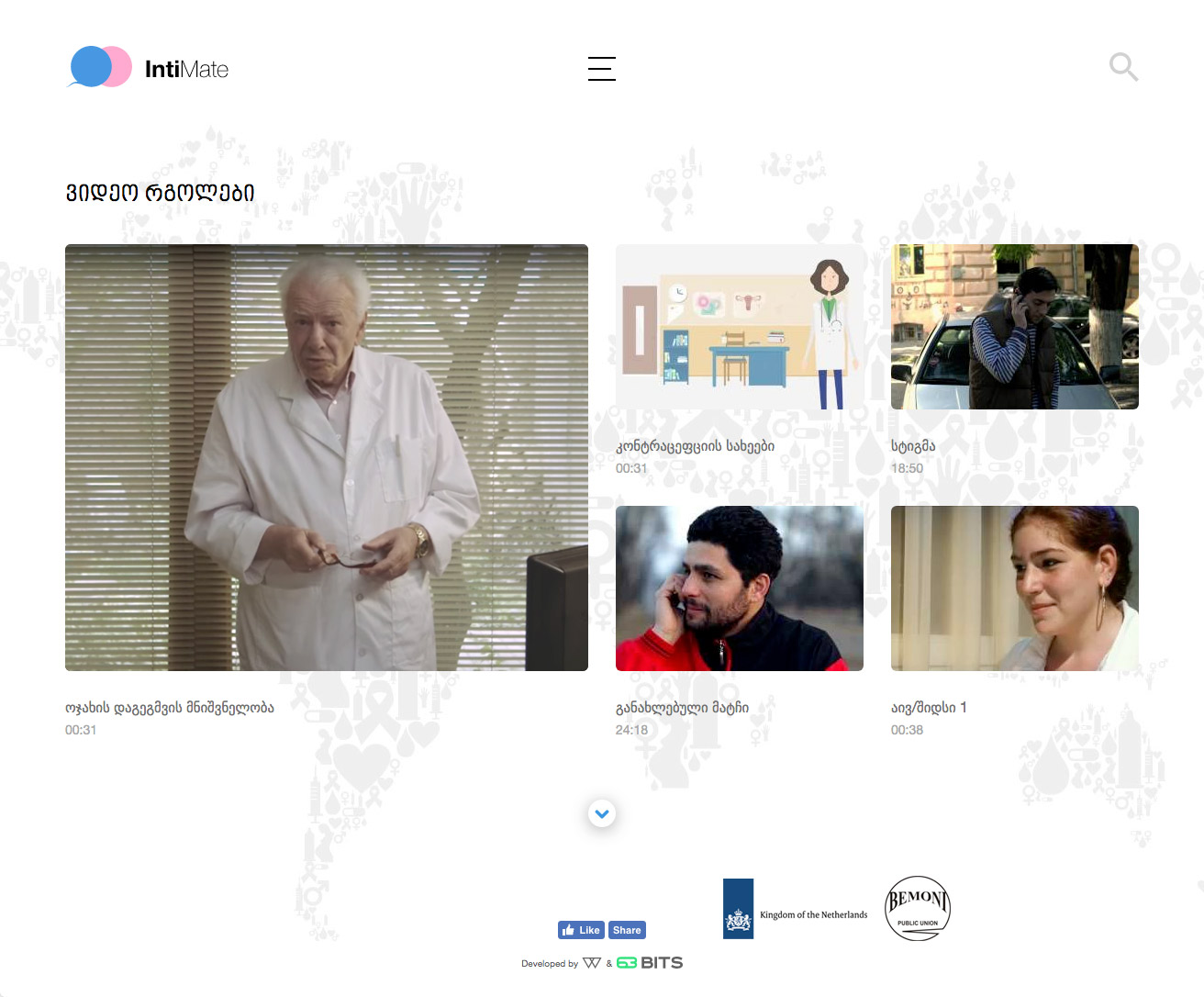Play the man in red jacket video

[x=739, y=588]
